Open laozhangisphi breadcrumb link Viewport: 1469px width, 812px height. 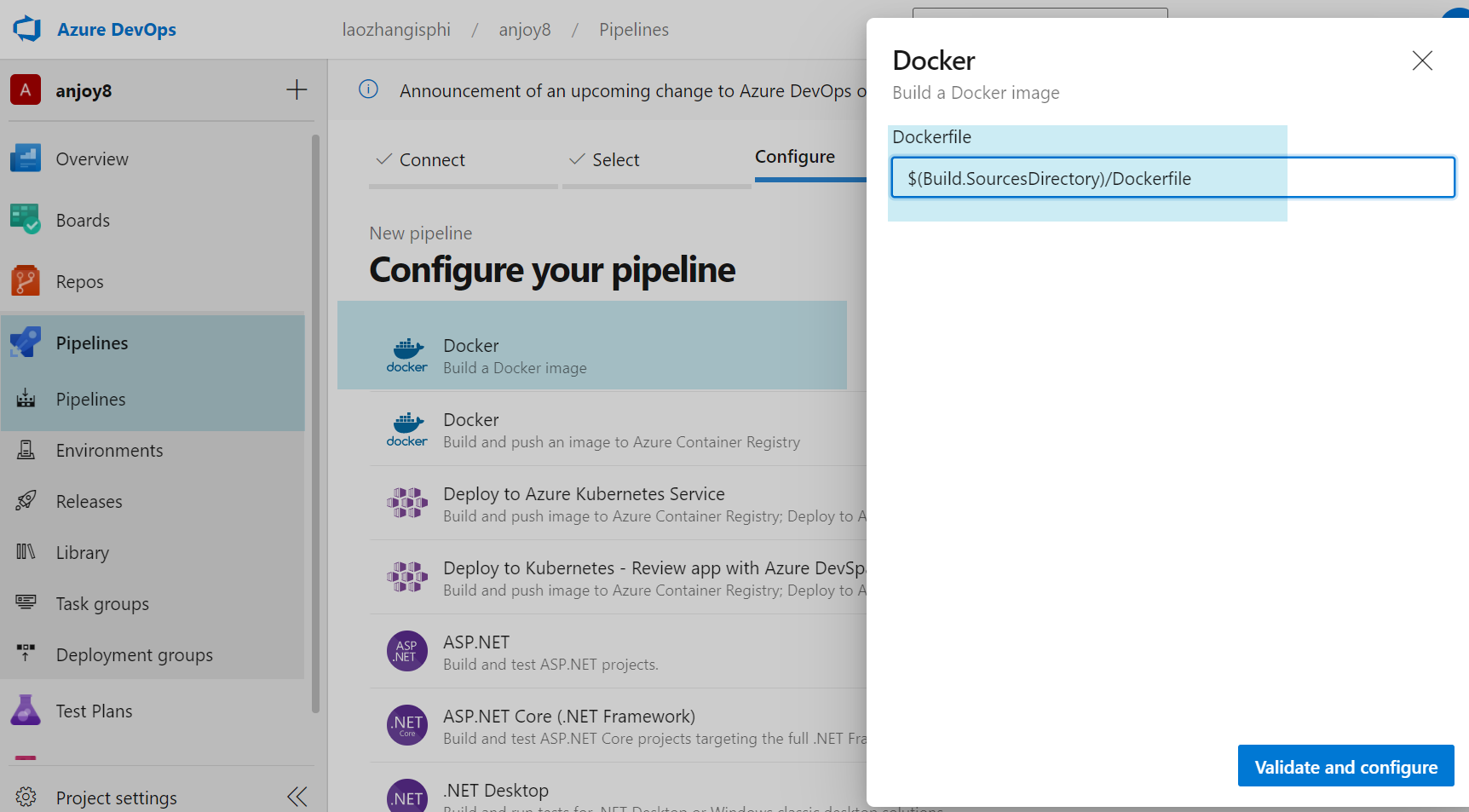(396, 30)
